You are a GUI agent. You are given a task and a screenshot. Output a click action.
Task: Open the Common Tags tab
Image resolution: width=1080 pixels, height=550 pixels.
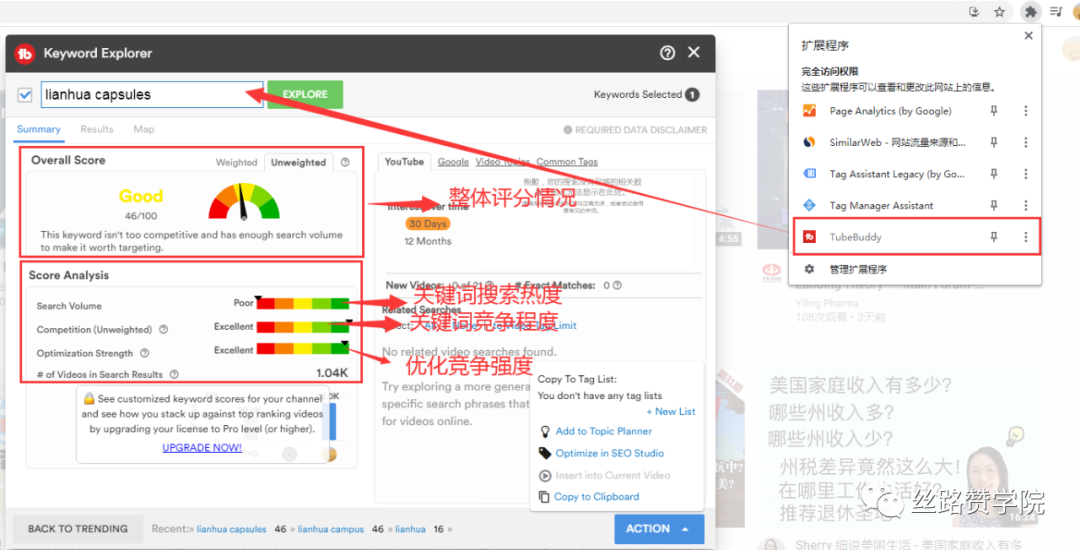[567, 162]
